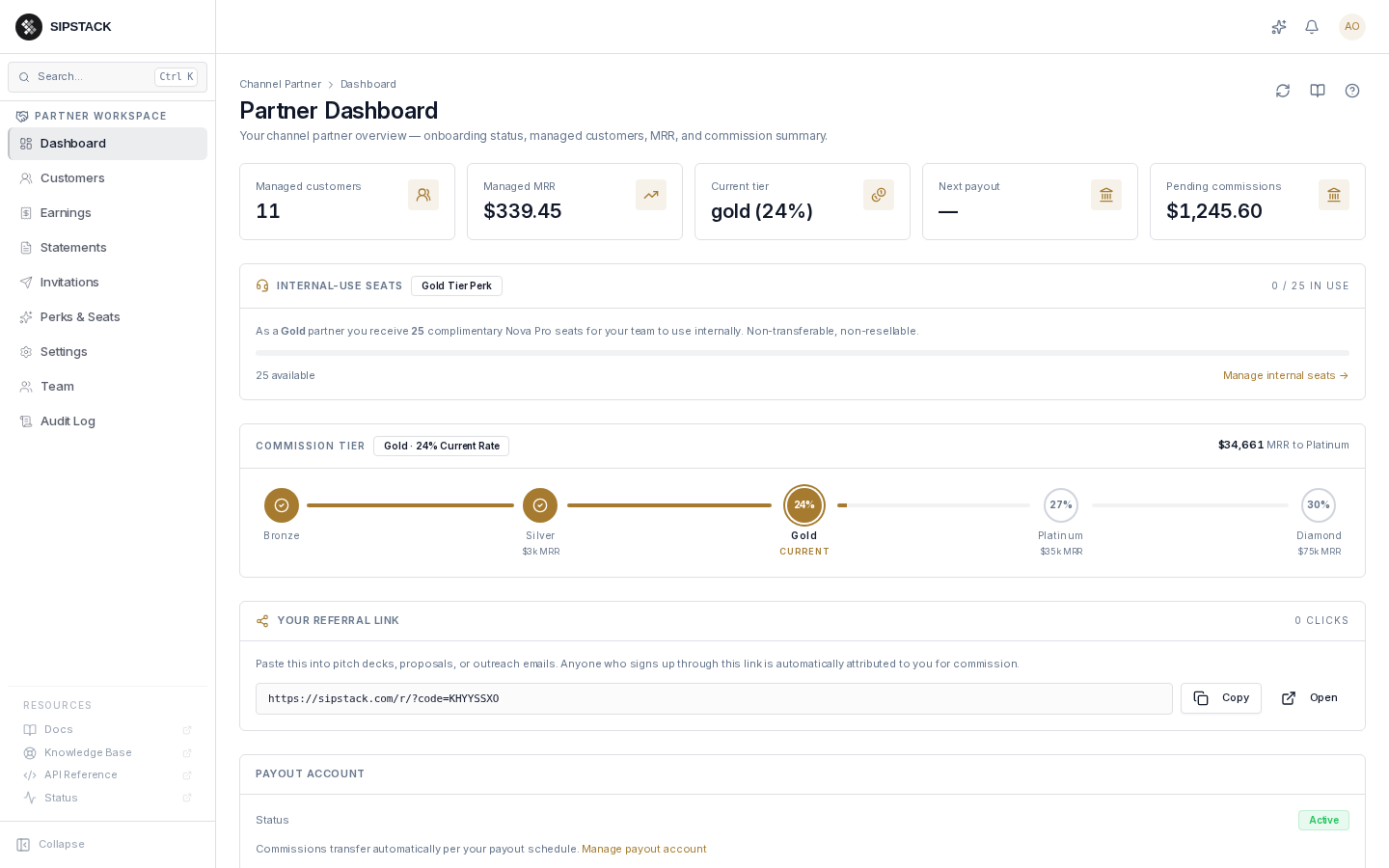Viewport: 1389px width, 868px height.
Task: Open the Docs resource link
Action: click(x=108, y=730)
